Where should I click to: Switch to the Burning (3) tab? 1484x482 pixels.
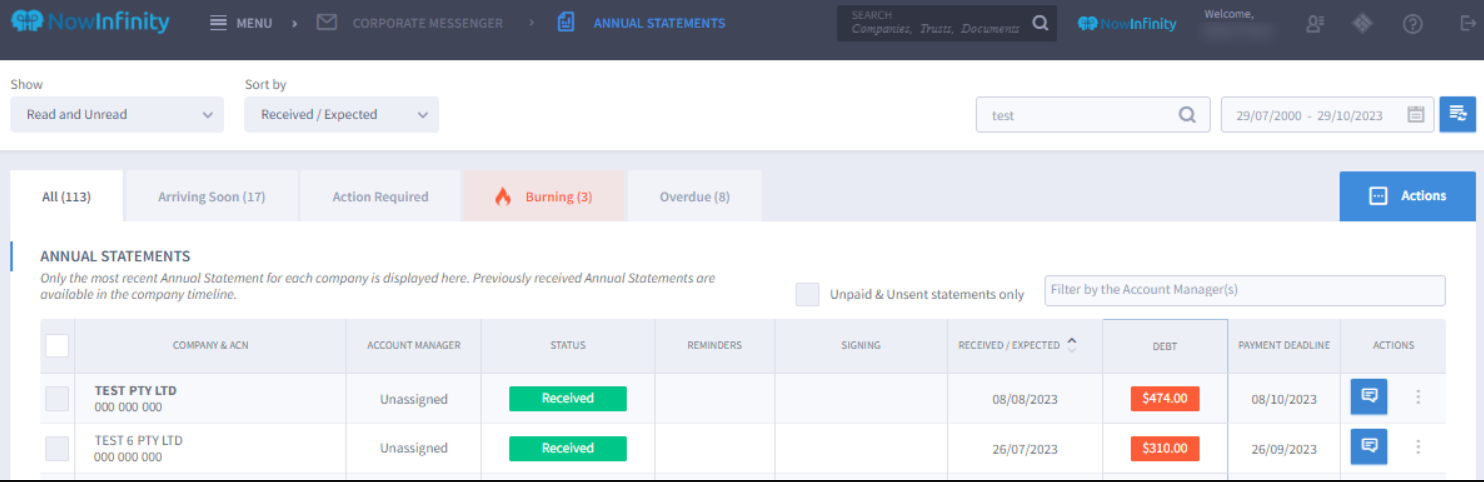point(544,197)
